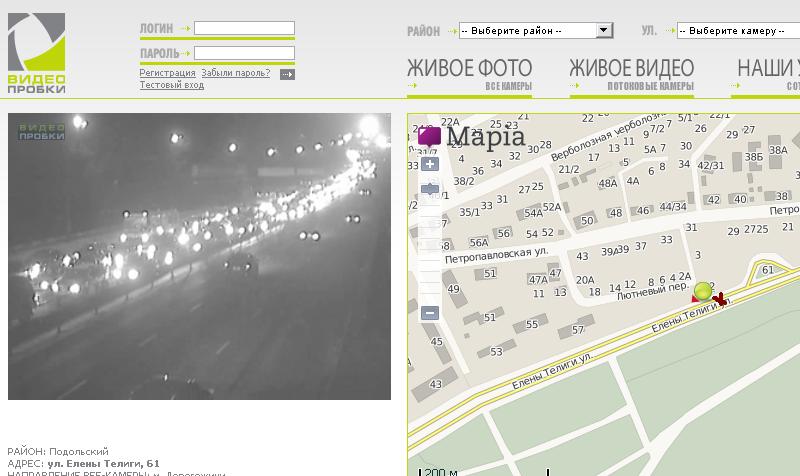Zoom in the map with plus button

pyautogui.click(x=430, y=164)
